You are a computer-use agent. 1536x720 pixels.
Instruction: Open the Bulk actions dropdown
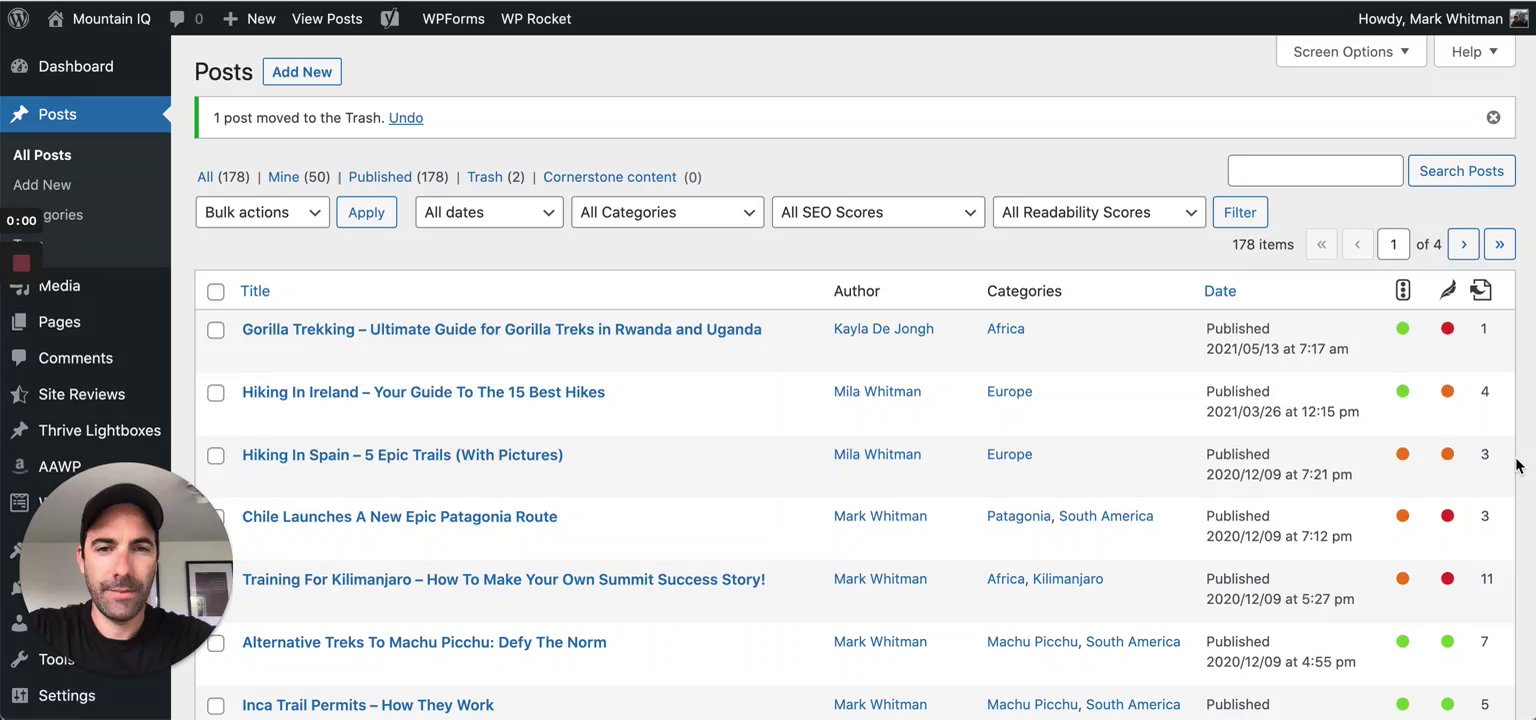click(x=262, y=212)
